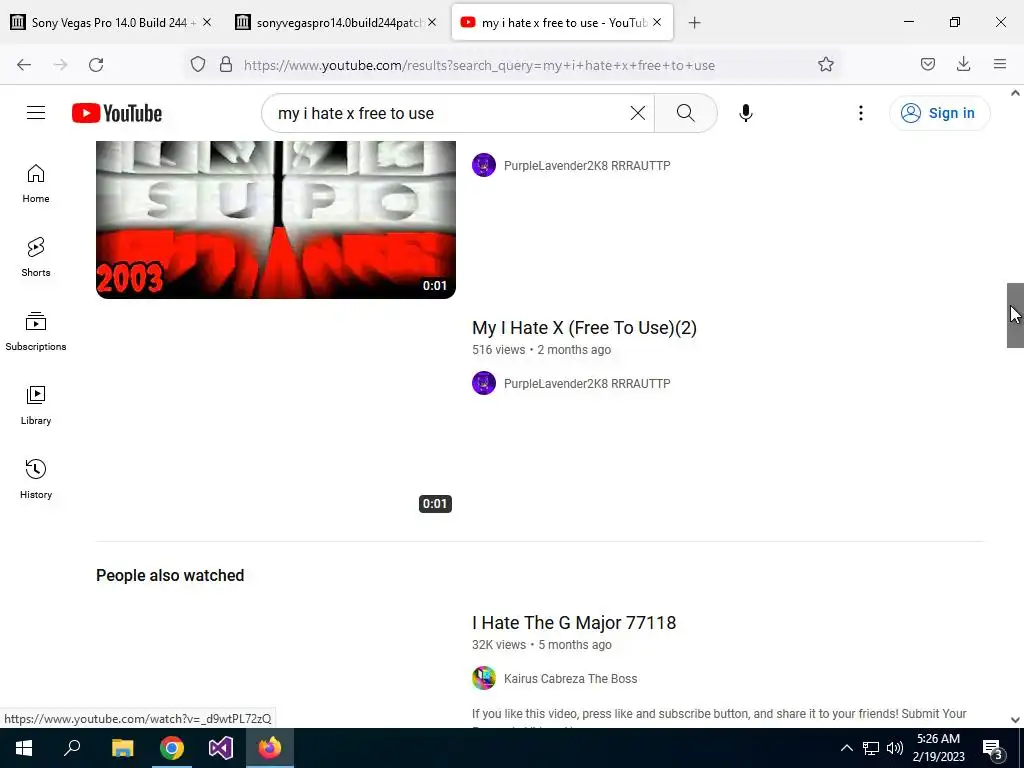Open the PurpleLavender2K8 channel beside the 2003 thumbnail

point(586,165)
